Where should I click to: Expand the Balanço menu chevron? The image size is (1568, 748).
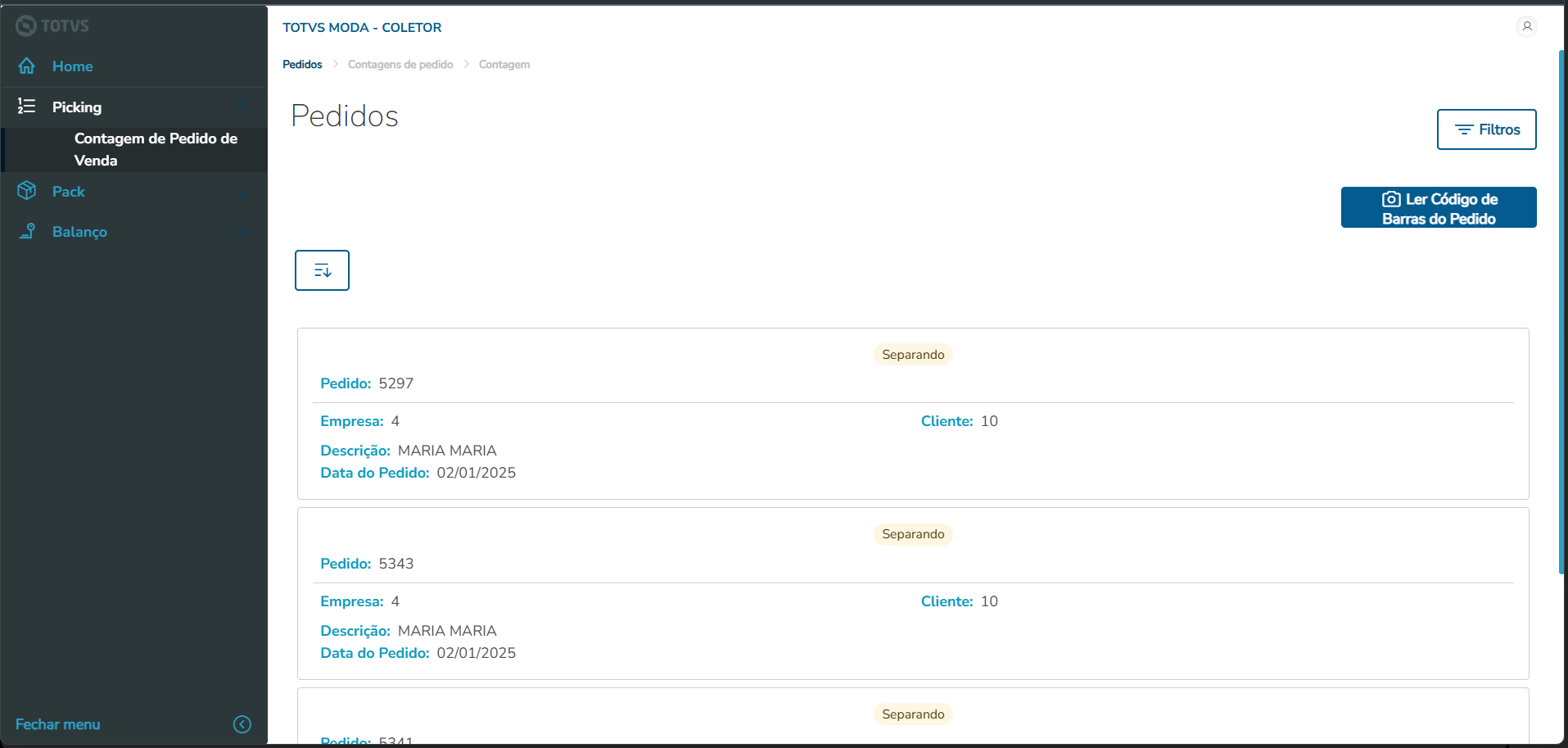point(242,232)
